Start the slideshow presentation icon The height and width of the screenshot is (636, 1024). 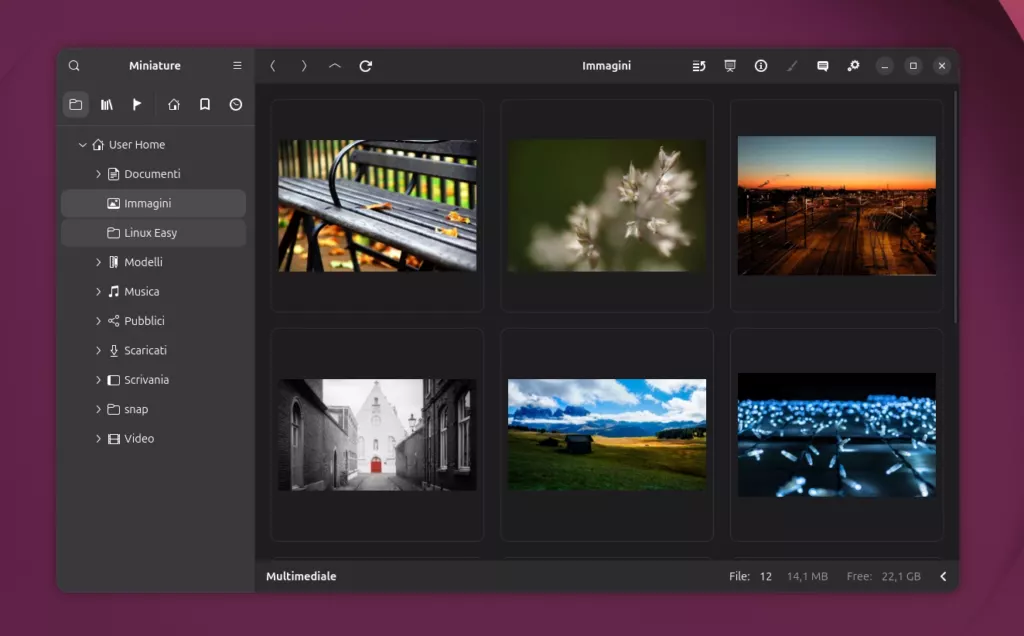[730, 66]
